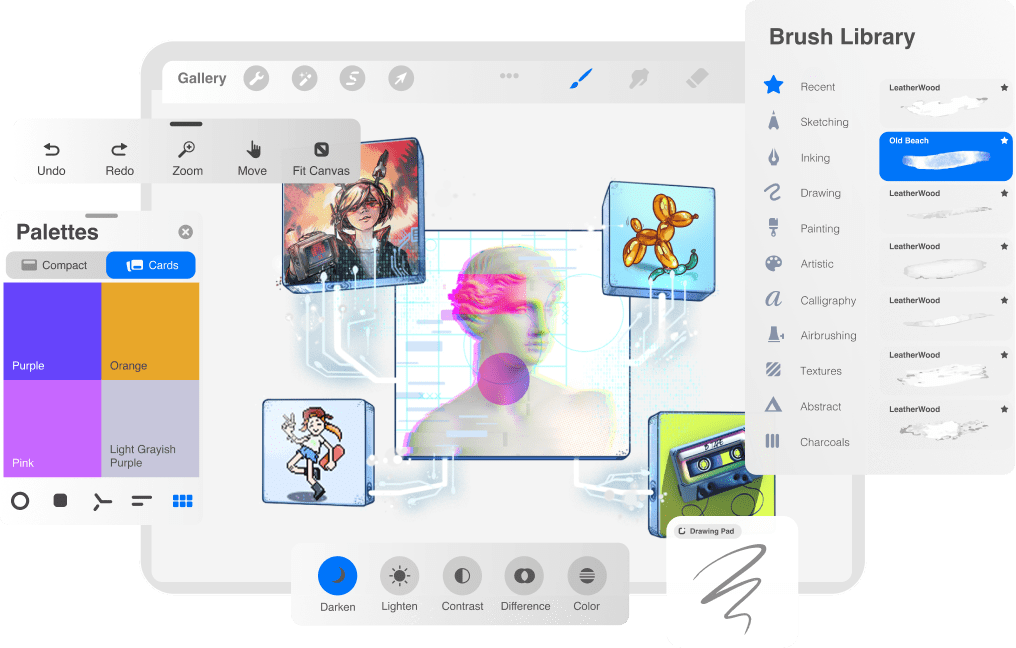Click the Zoom magnifier icon
The image size is (1016, 648).
point(187,150)
